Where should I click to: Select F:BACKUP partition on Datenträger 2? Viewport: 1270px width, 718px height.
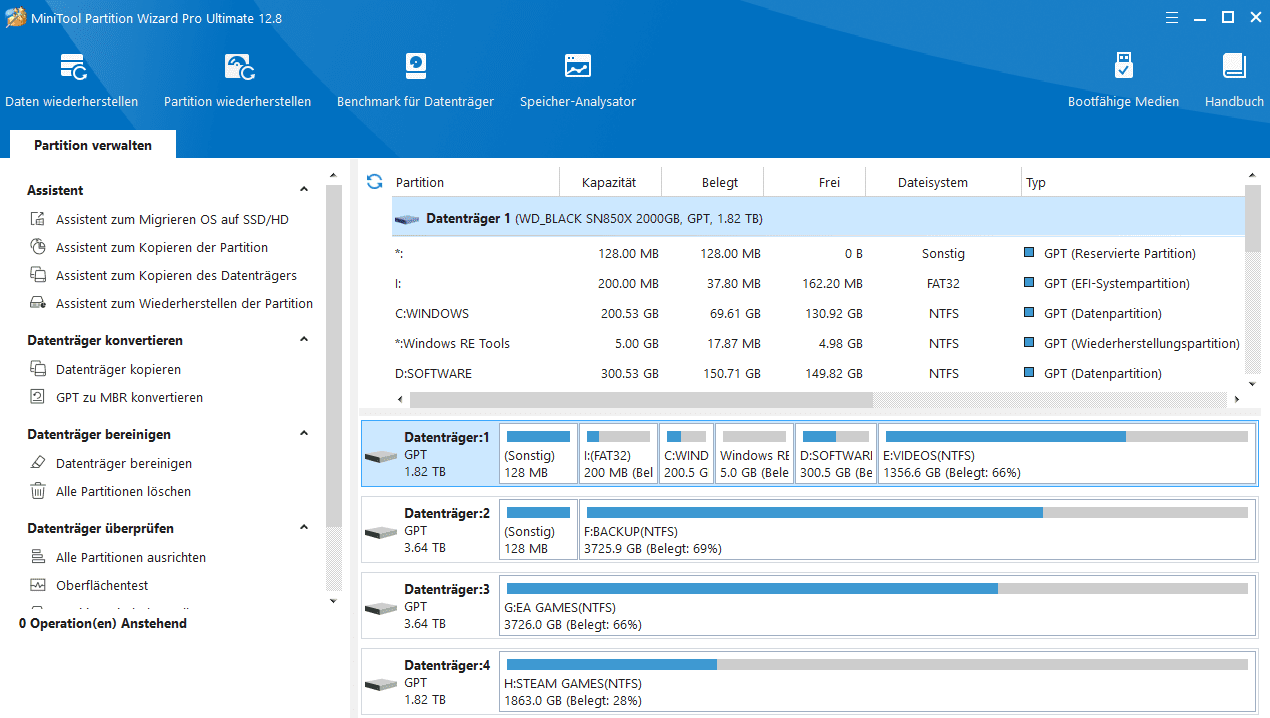tap(916, 530)
